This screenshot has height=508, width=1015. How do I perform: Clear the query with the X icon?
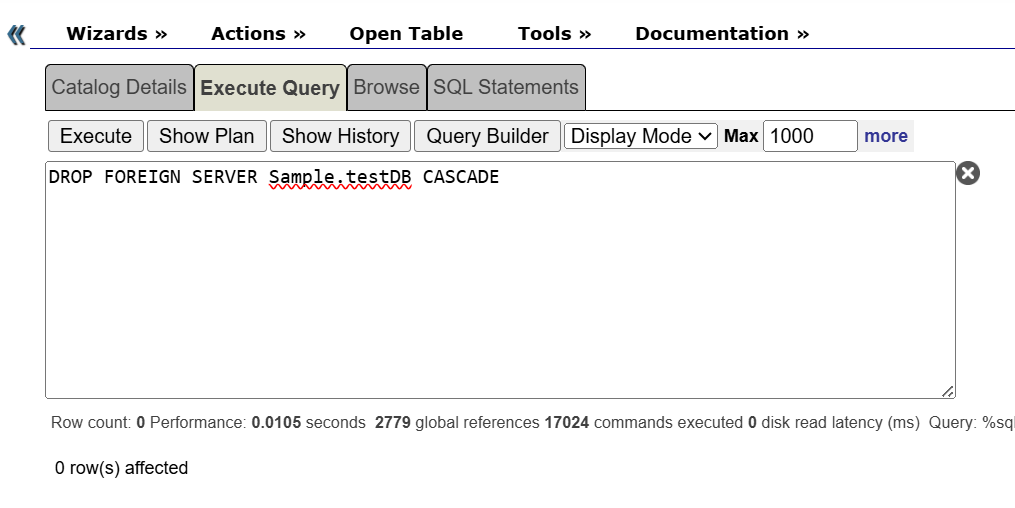[x=967, y=173]
